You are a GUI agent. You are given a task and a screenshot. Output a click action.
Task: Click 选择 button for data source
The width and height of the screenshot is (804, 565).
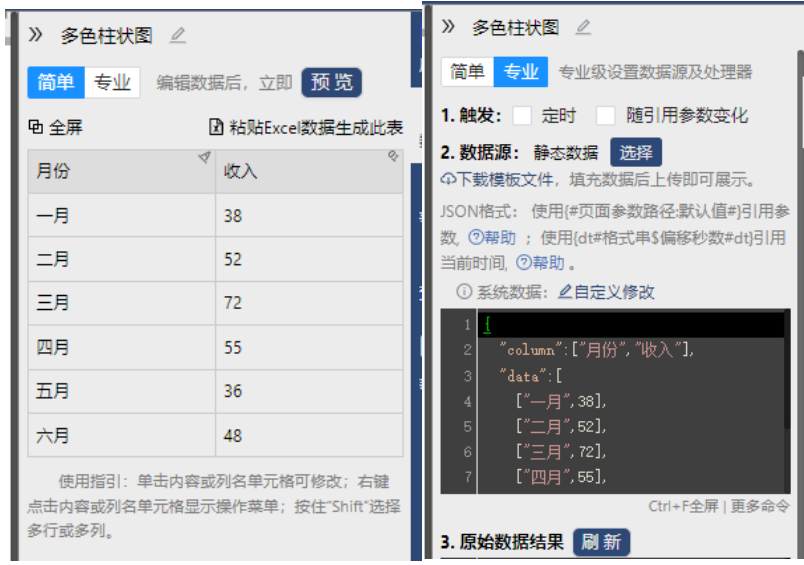click(x=636, y=152)
